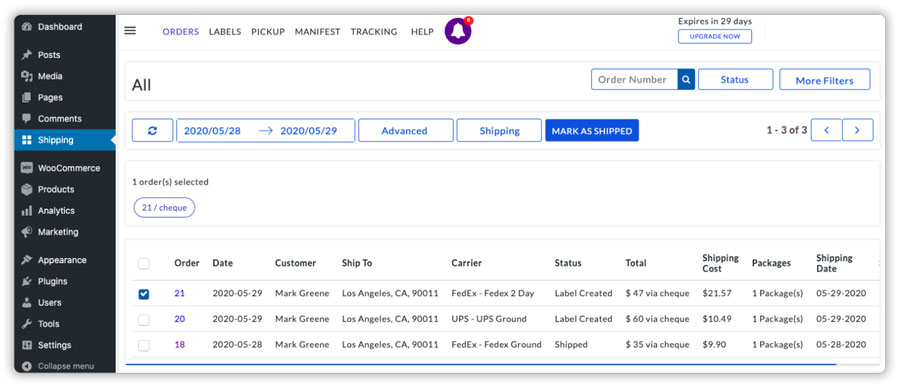This screenshot has height=387, width=900.
Task: Click the Order Number search field
Action: click(634, 80)
